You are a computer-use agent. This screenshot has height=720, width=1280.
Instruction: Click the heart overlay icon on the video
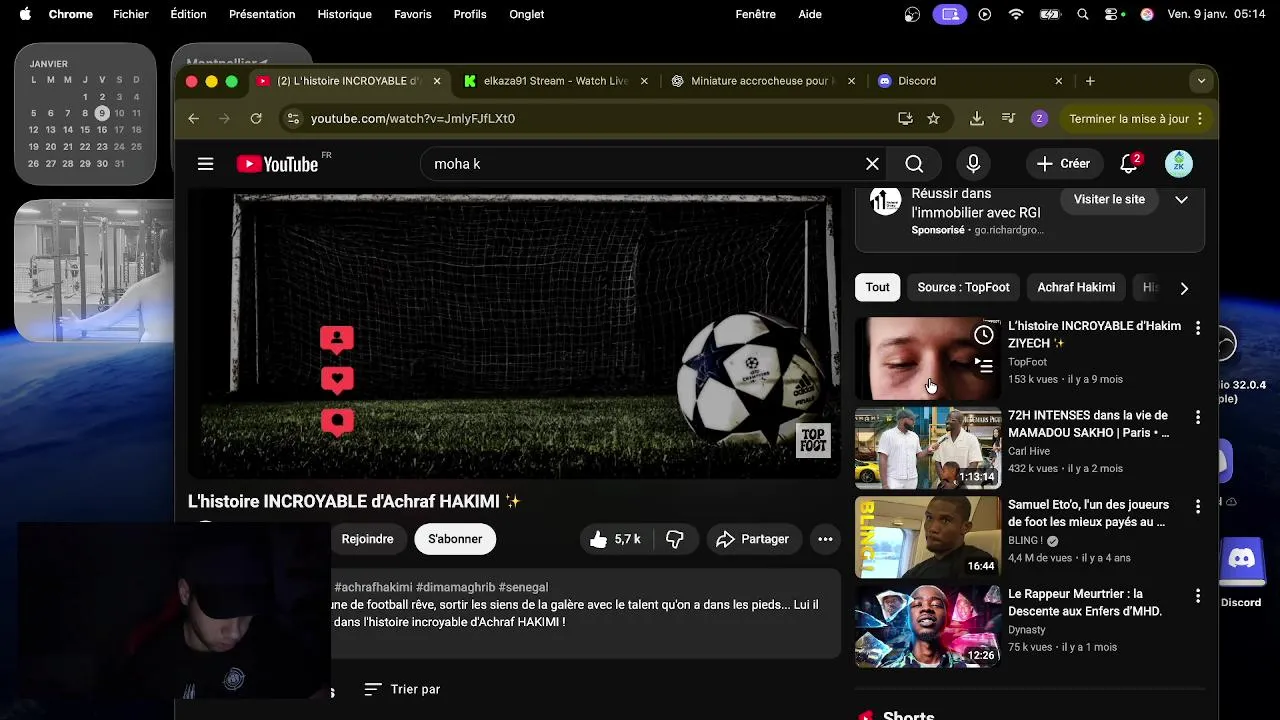pos(337,380)
